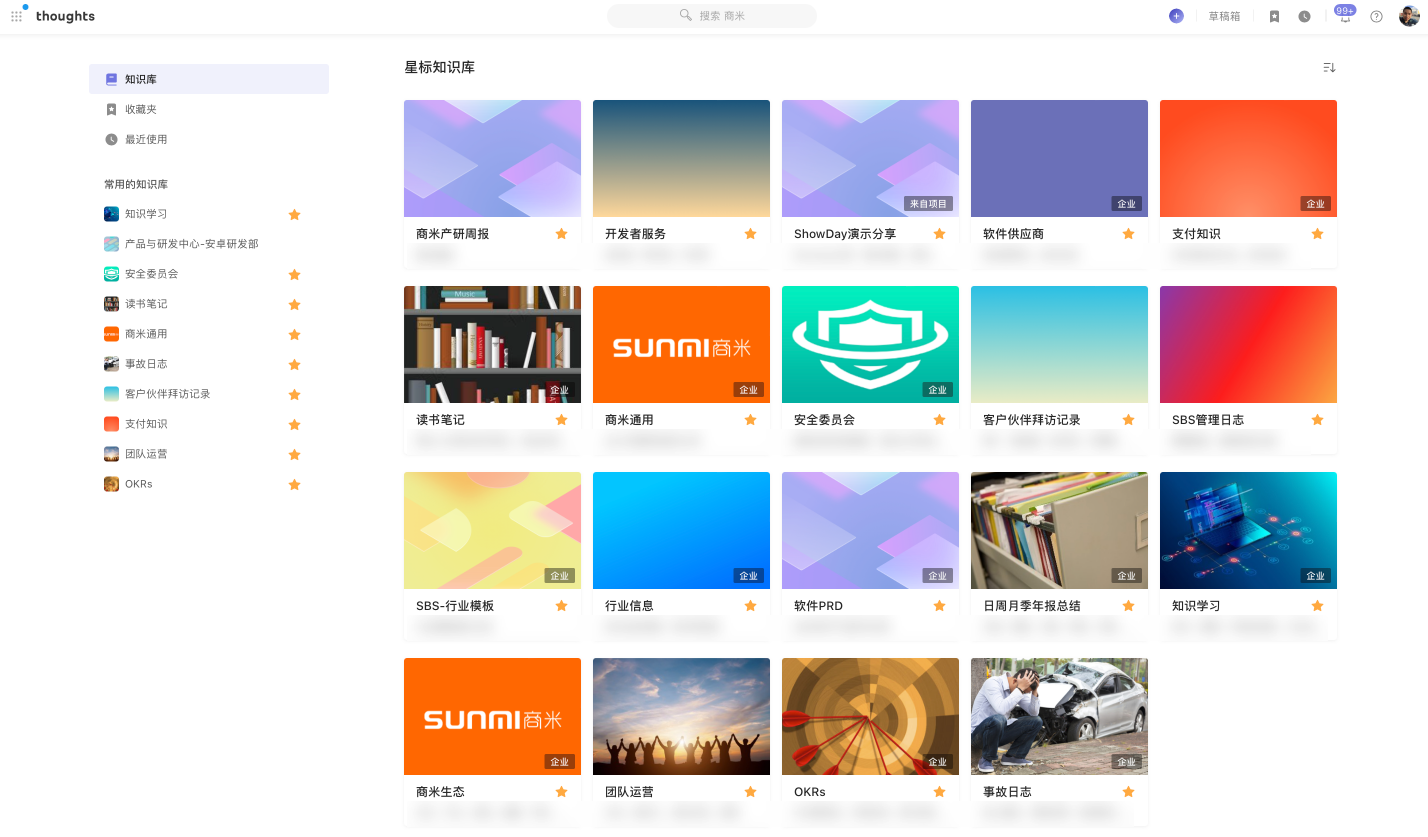Open 知识学习 laptop cover thumbnail
The height and width of the screenshot is (837, 1428).
tap(1248, 530)
